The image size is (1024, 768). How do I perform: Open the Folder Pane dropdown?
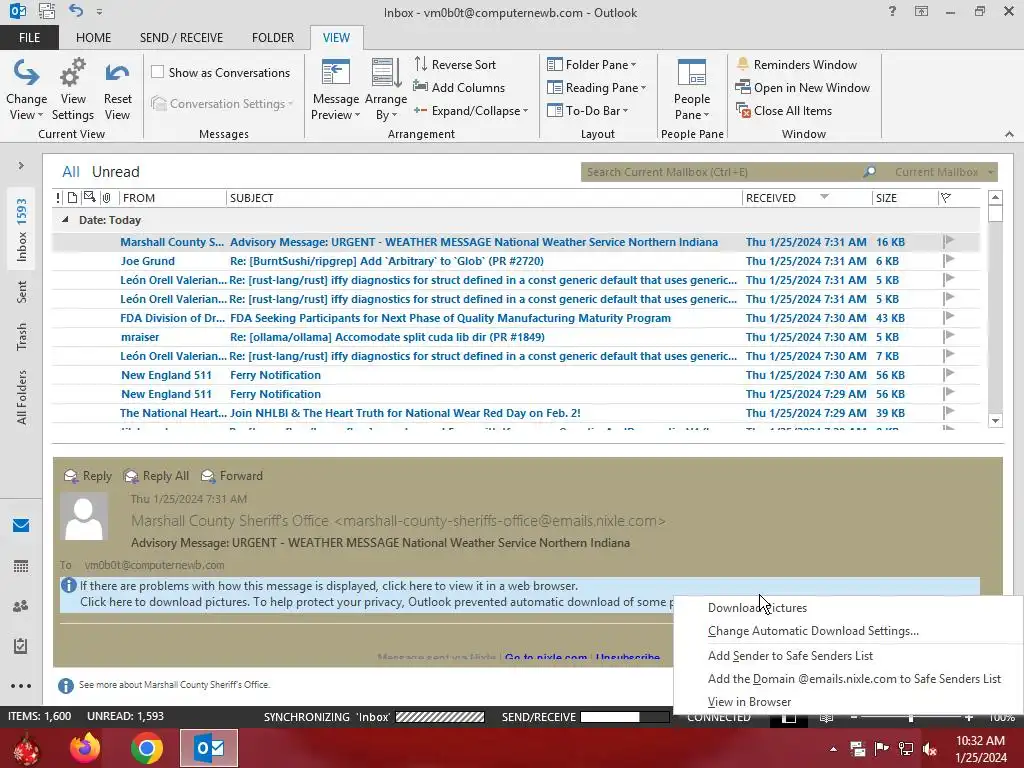coord(592,65)
